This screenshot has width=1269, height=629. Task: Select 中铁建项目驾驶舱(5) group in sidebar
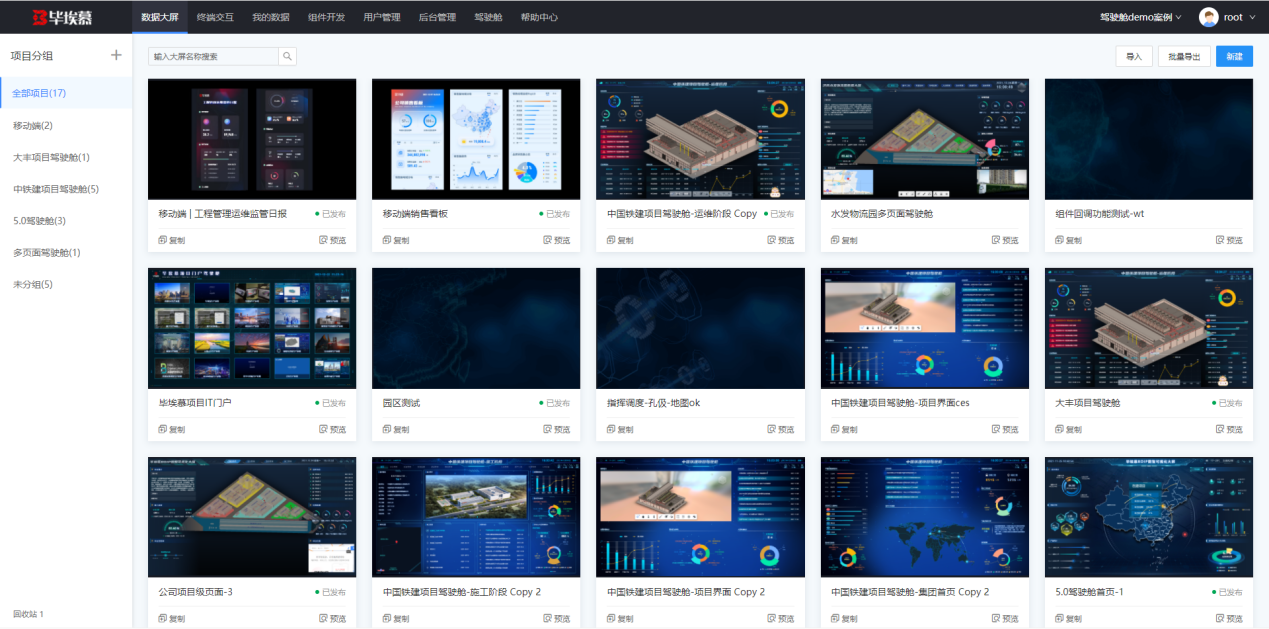tap(56, 189)
